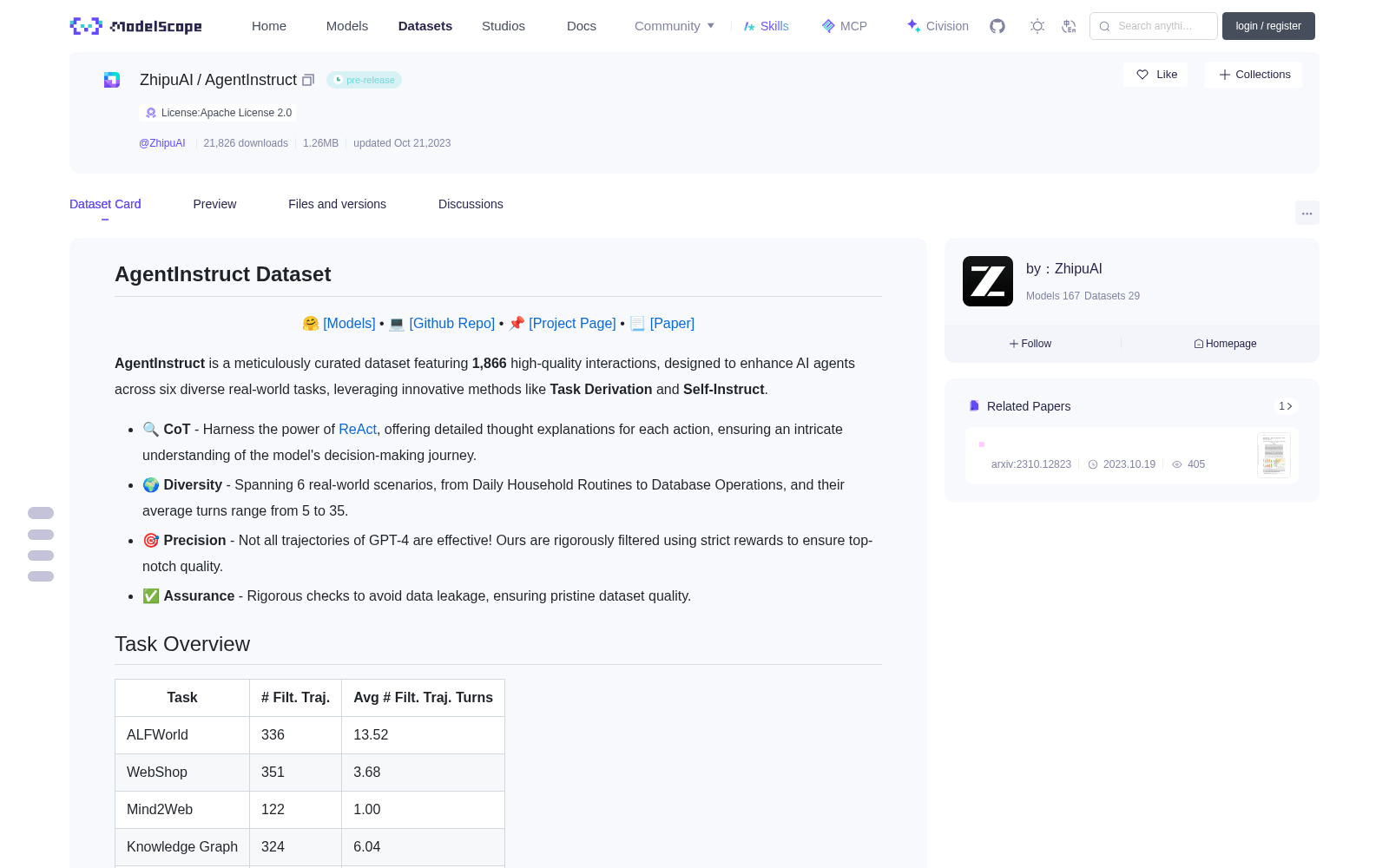Click the first floating sidebar pill

[x=41, y=513]
